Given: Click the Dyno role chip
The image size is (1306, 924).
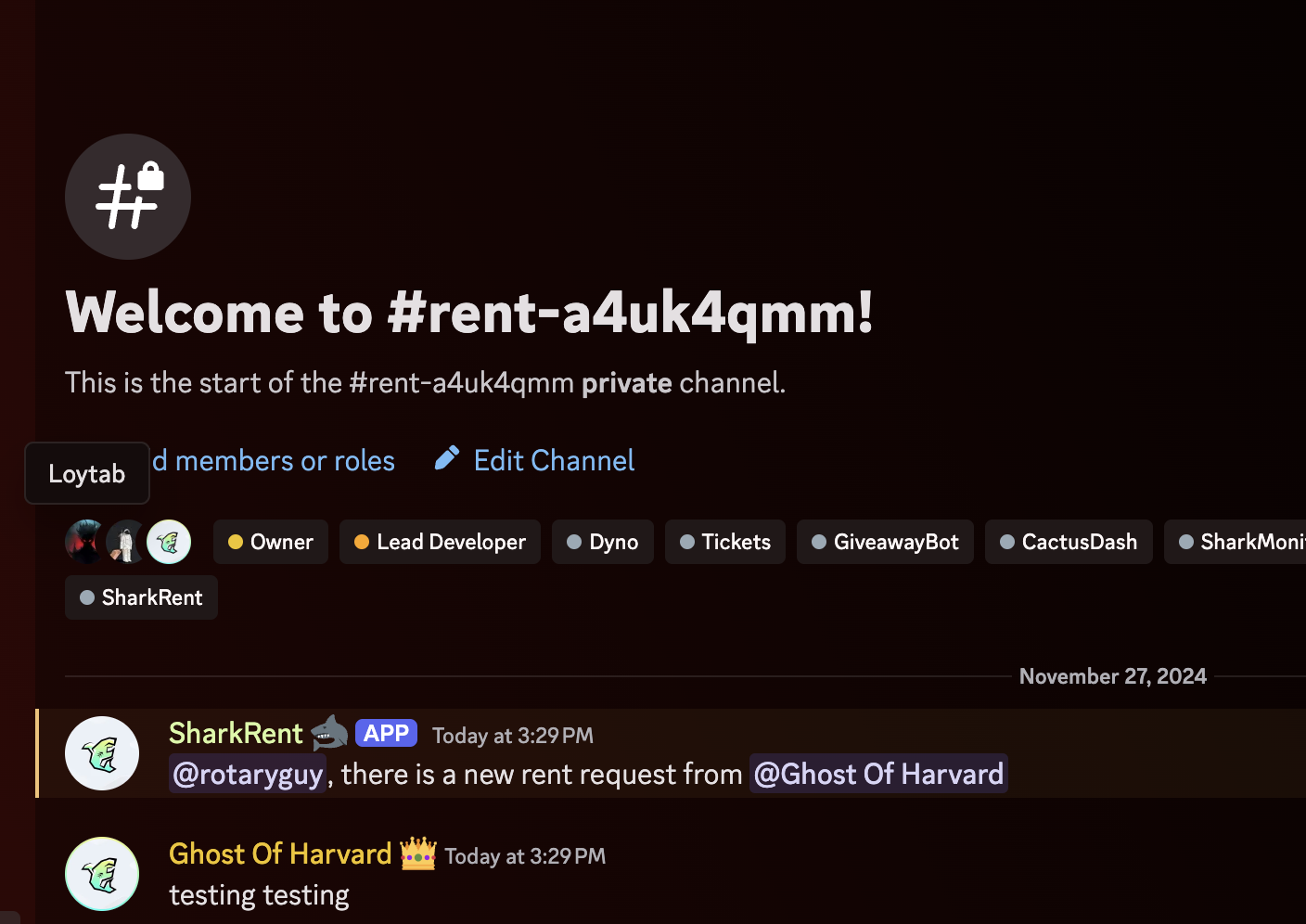Looking at the screenshot, I should tap(603, 542).
